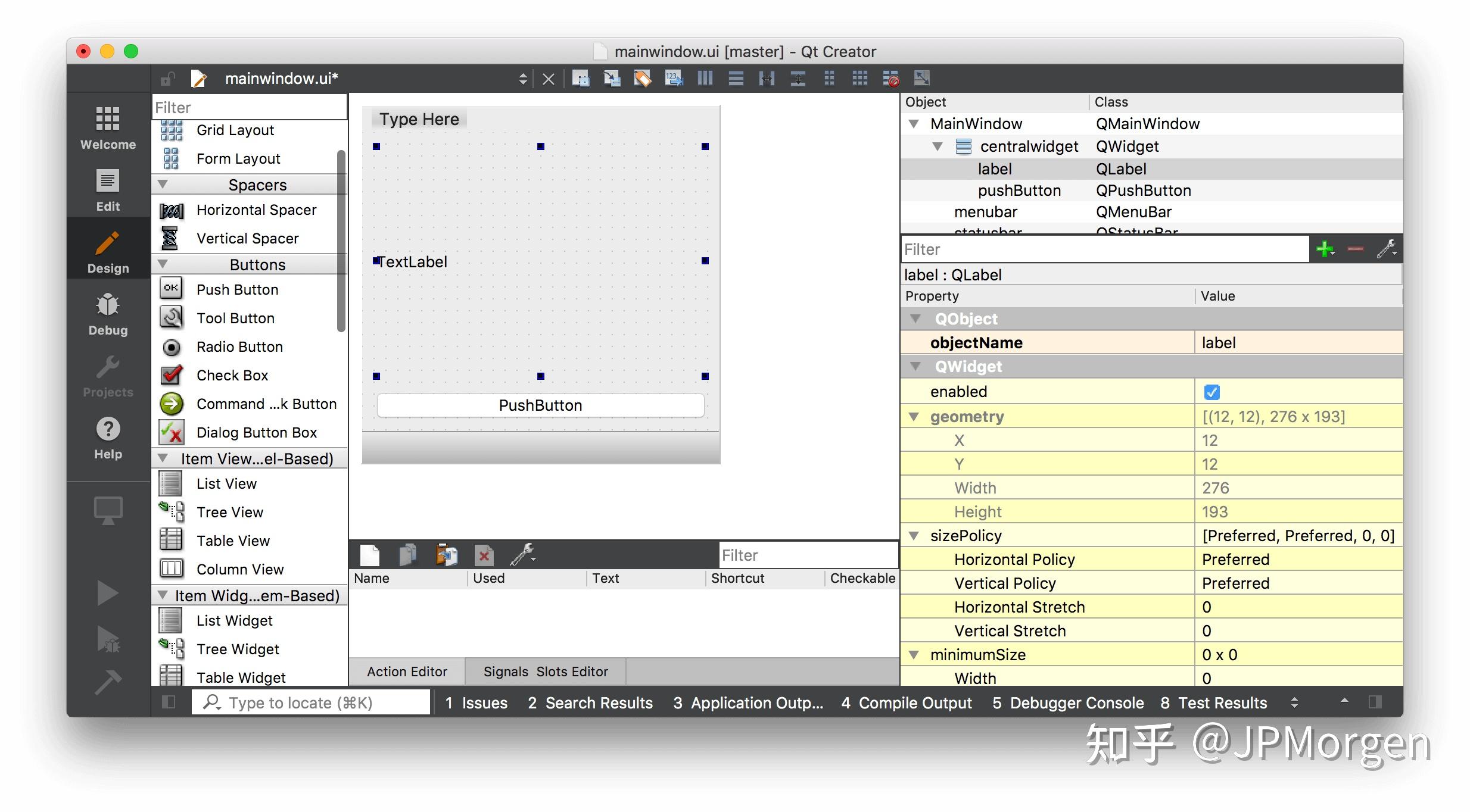The image size is (1470, 812).
Task: Click Adjust Size in the toolbar
Action: coord(920,78)
